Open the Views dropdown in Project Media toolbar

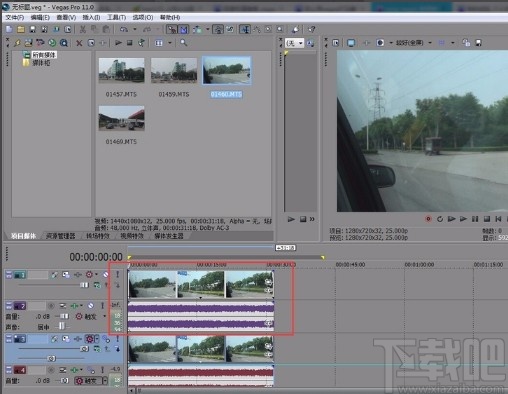tap(170, 43)
